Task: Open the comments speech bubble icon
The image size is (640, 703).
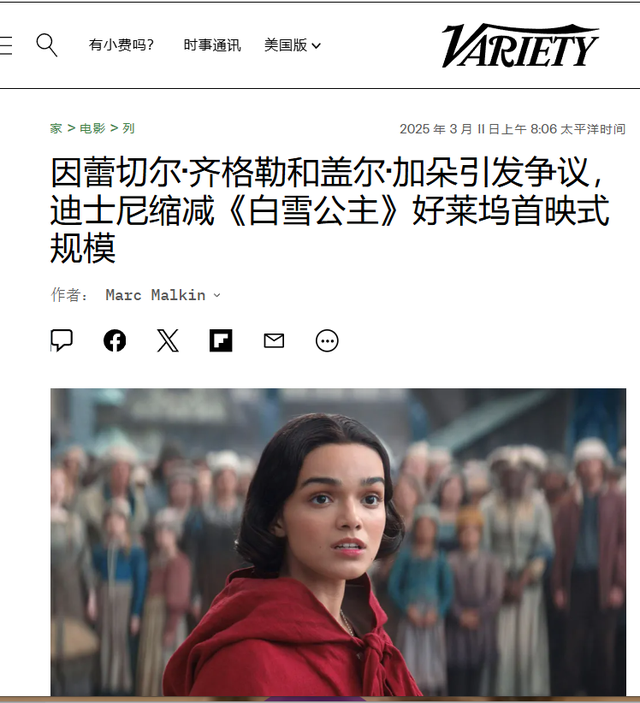Action: tap(61, 340)
